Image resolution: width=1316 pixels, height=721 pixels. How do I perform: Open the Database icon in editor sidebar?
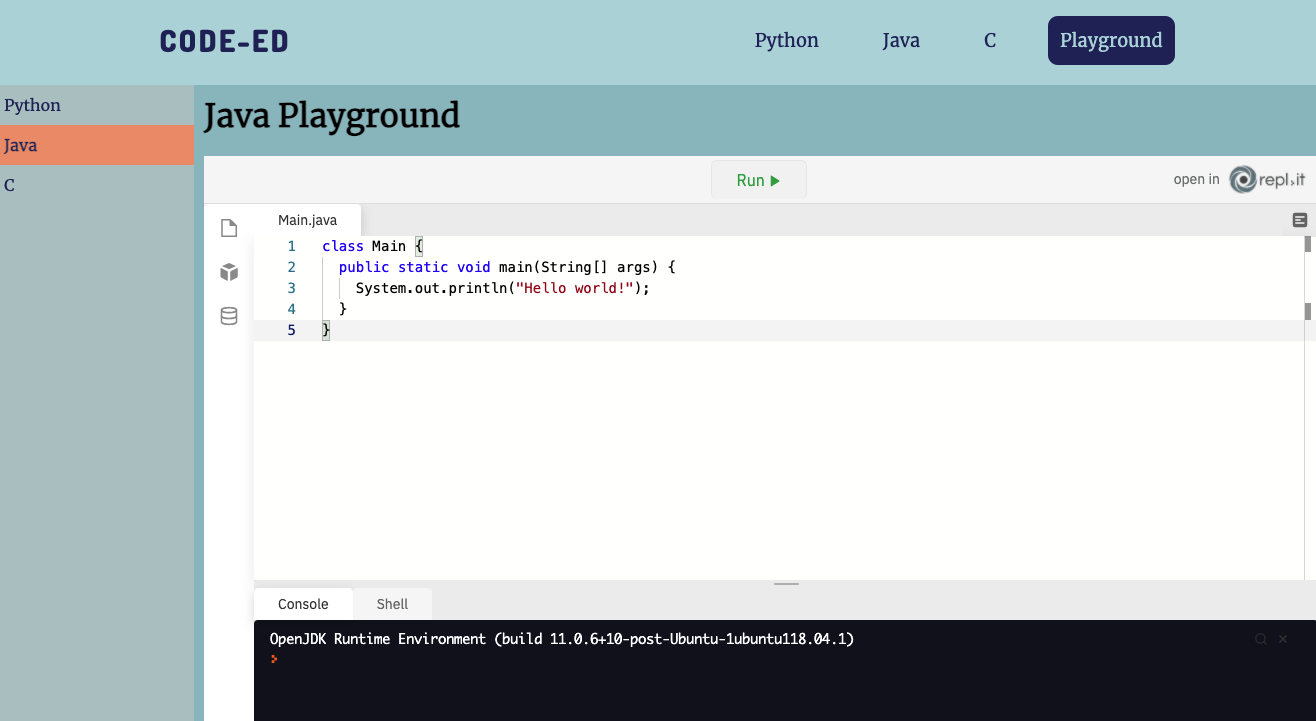tap(229, 316)
